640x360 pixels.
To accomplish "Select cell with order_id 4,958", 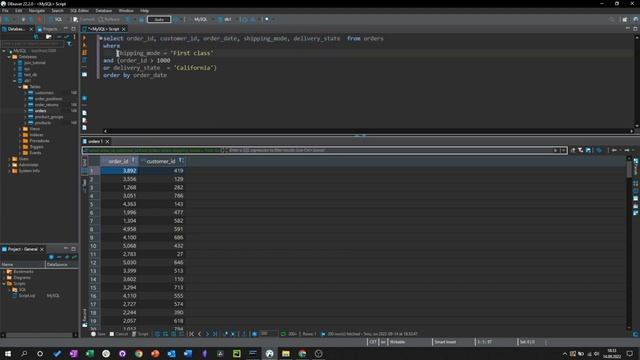I will pos(119,229).
